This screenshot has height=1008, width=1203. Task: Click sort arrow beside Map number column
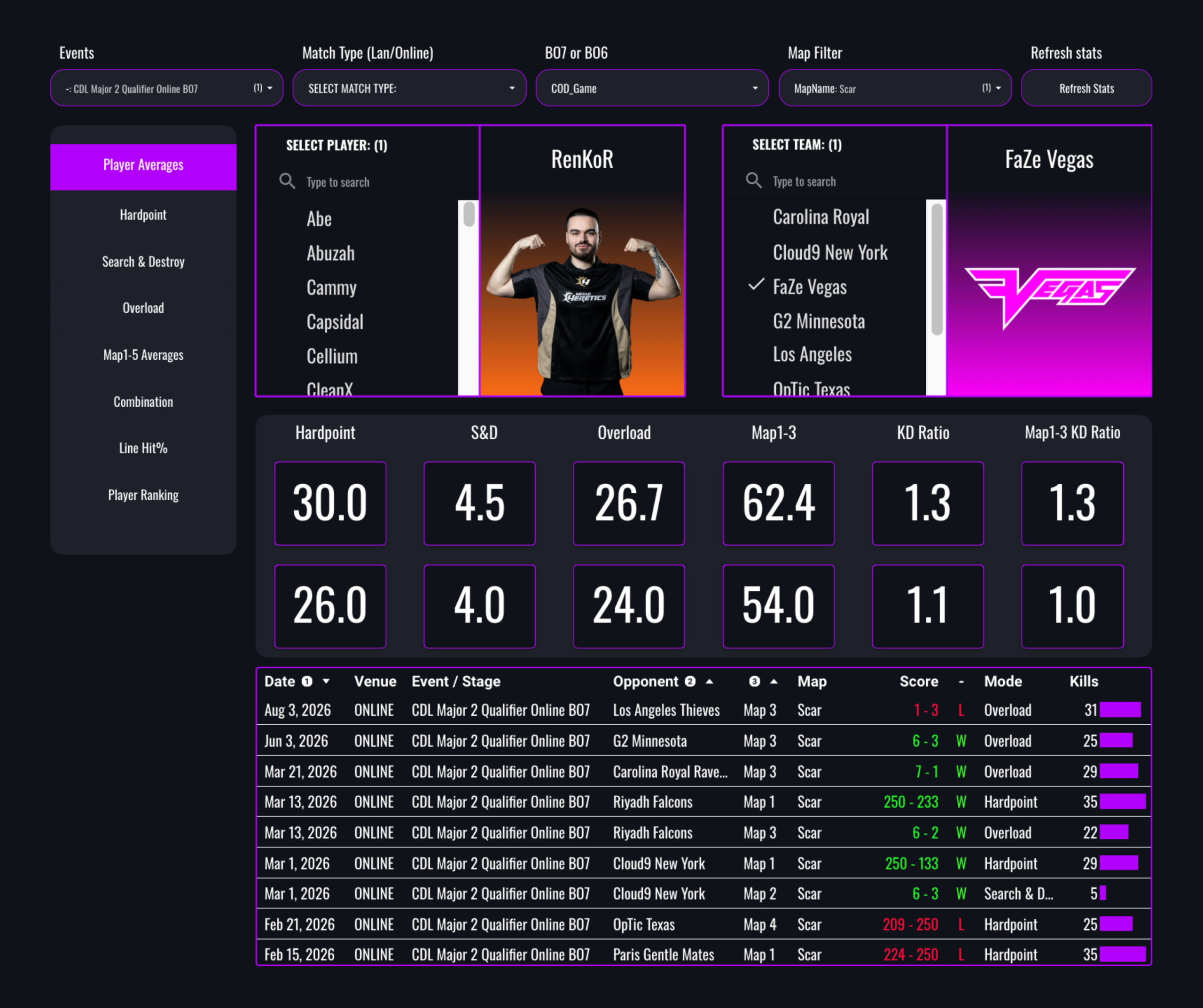(x=773, y=681)
